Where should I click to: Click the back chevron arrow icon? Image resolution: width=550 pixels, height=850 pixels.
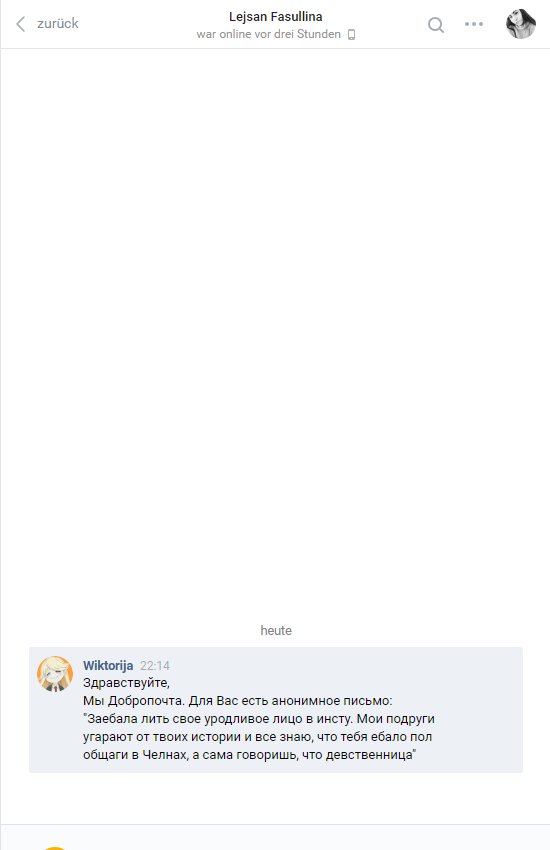coord(21,24)
